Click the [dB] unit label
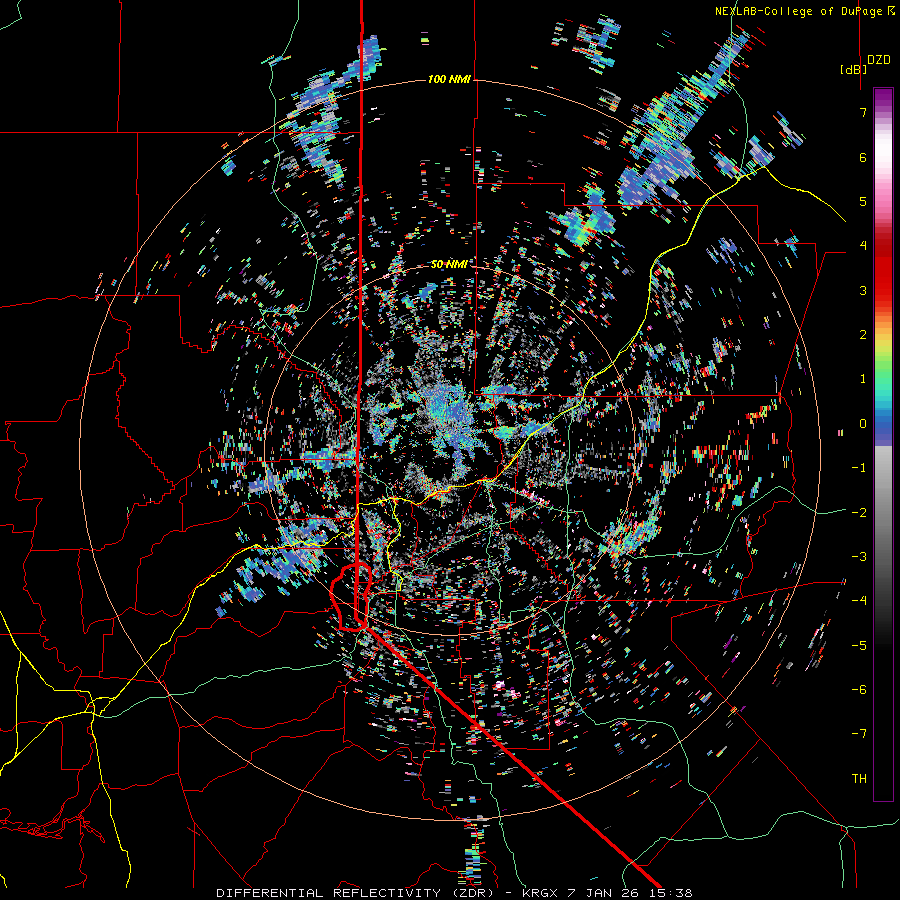The width and height of the screenshot is (900, 900). click(853, 69)
